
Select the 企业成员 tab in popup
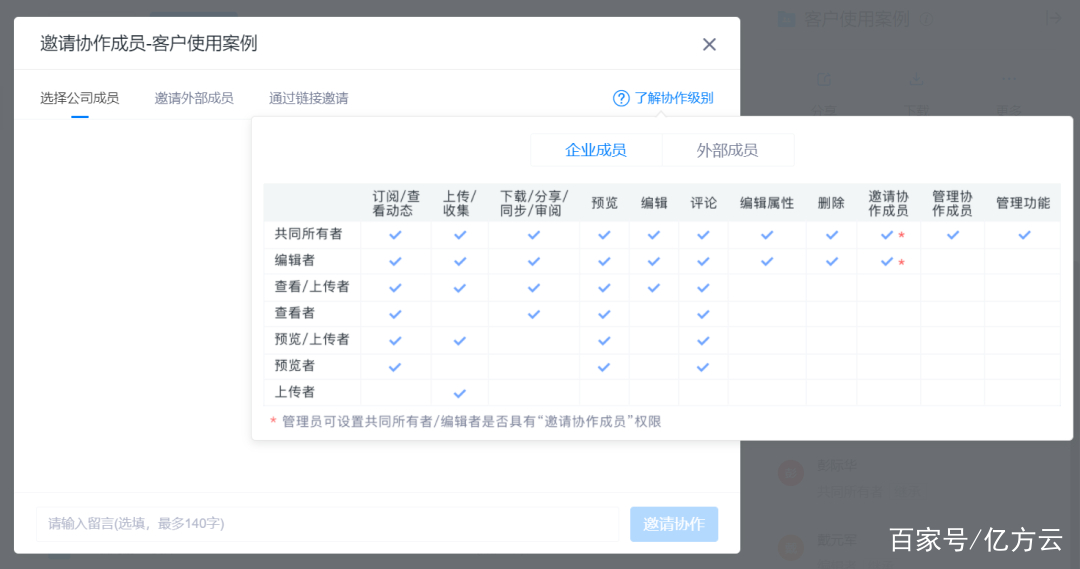[x=596, y=150]
